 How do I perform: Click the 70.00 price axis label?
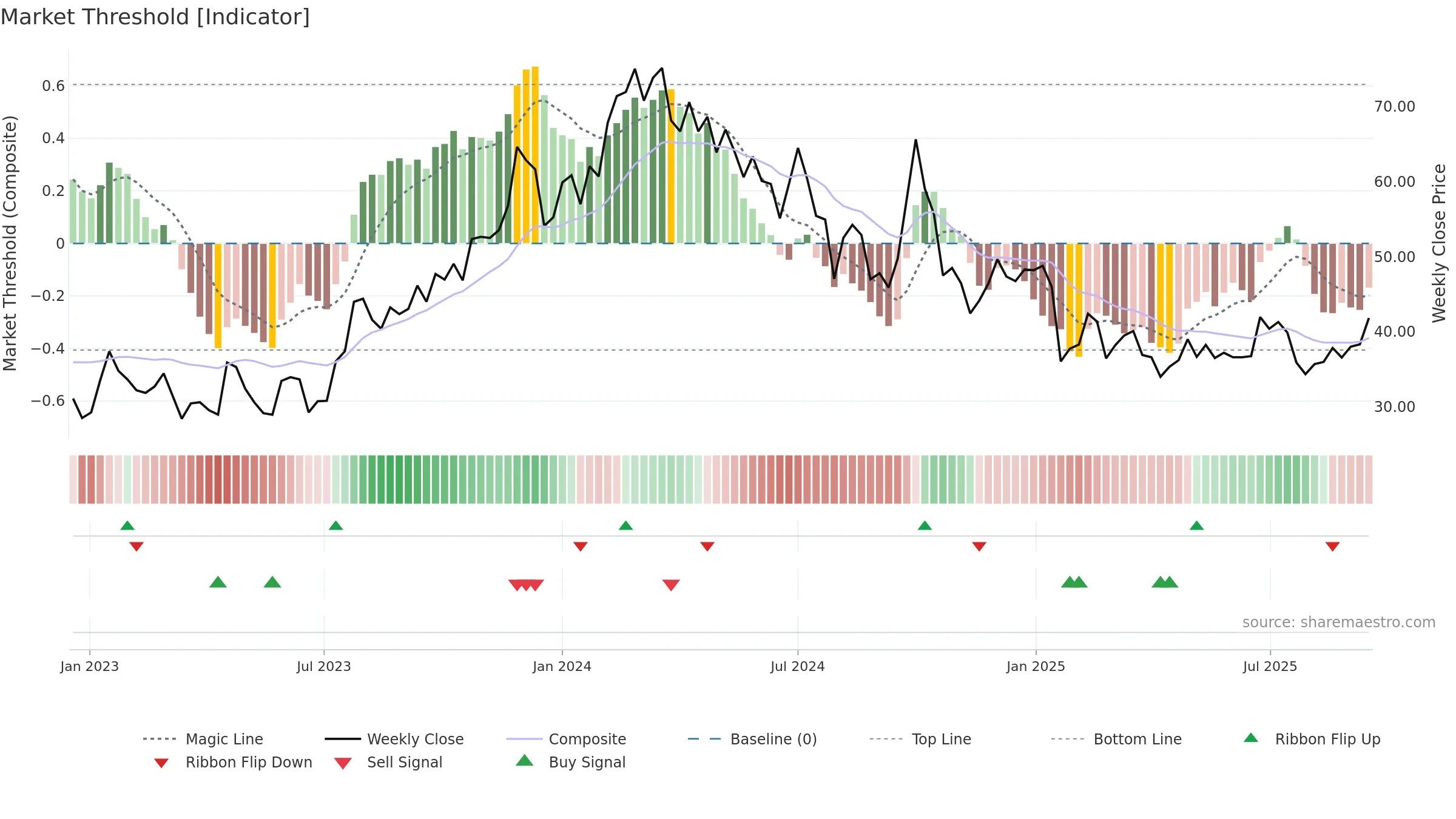pos(1395,107)
